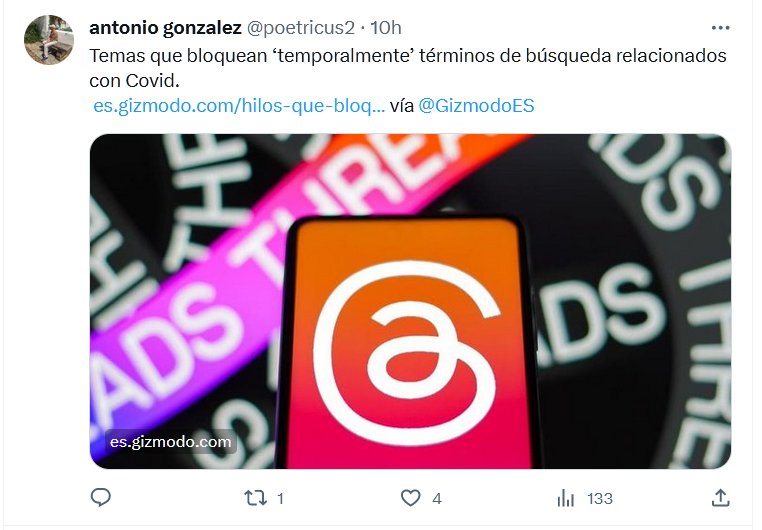
Task: Open view analytics bar chart icon
Action: click(566, 498)
